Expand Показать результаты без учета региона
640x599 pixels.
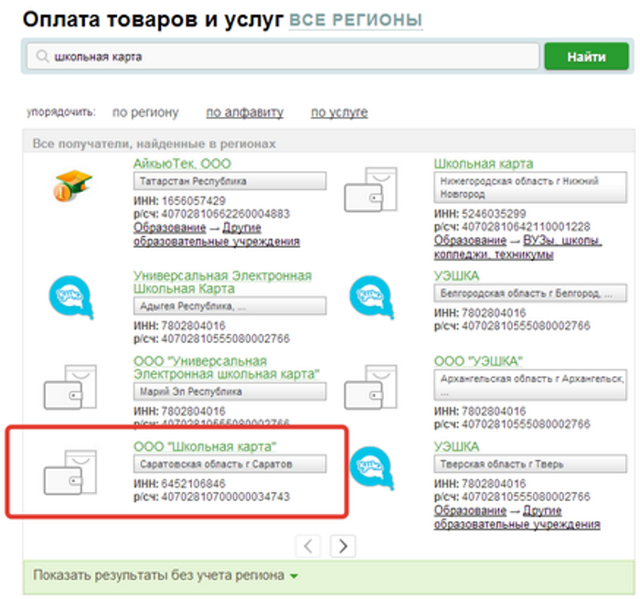click(165, 575)
